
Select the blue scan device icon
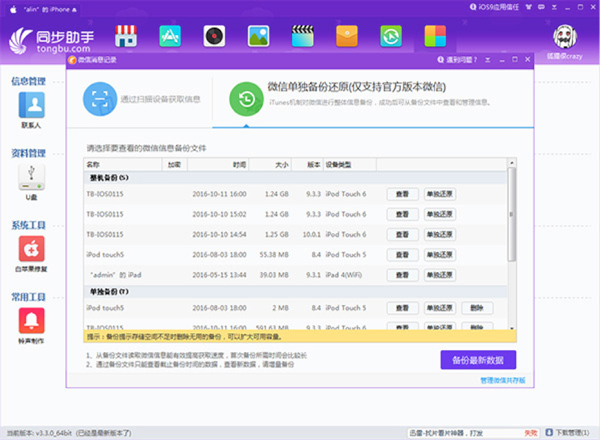point(100,99)
